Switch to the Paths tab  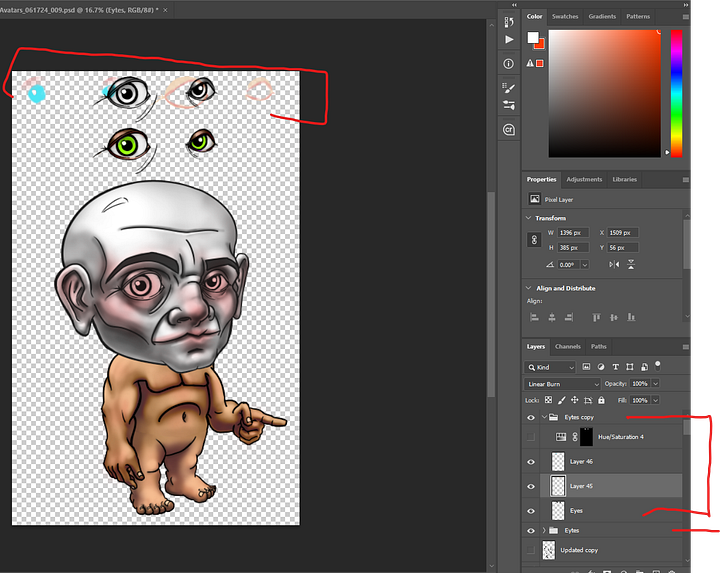598,347
